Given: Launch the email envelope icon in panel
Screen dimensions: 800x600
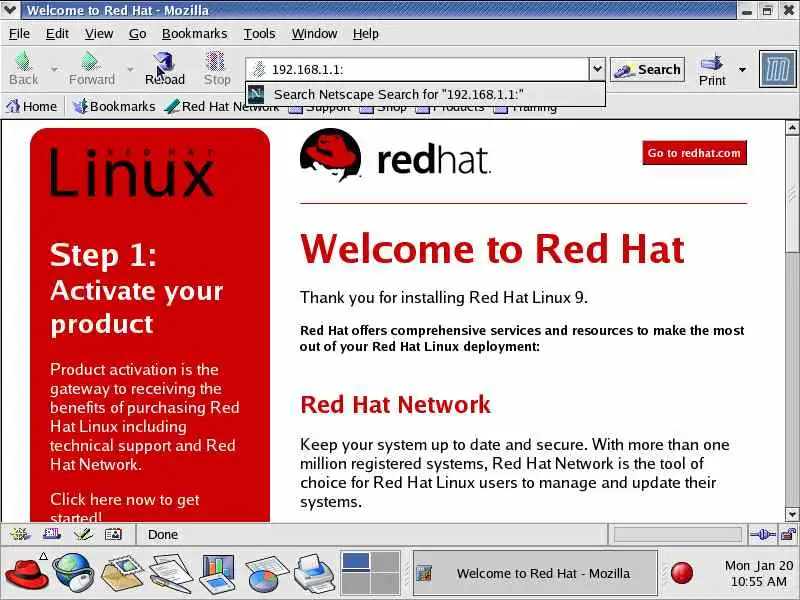Looking at the screenshot, I should click(x=122, y=573).
